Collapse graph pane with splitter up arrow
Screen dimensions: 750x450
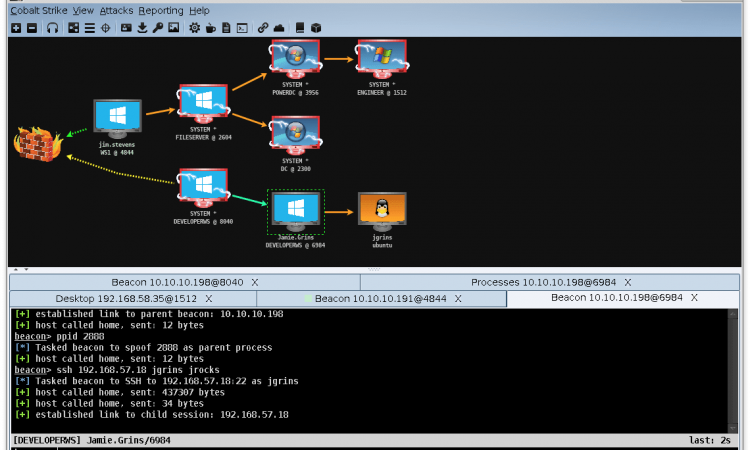(16, 270)
